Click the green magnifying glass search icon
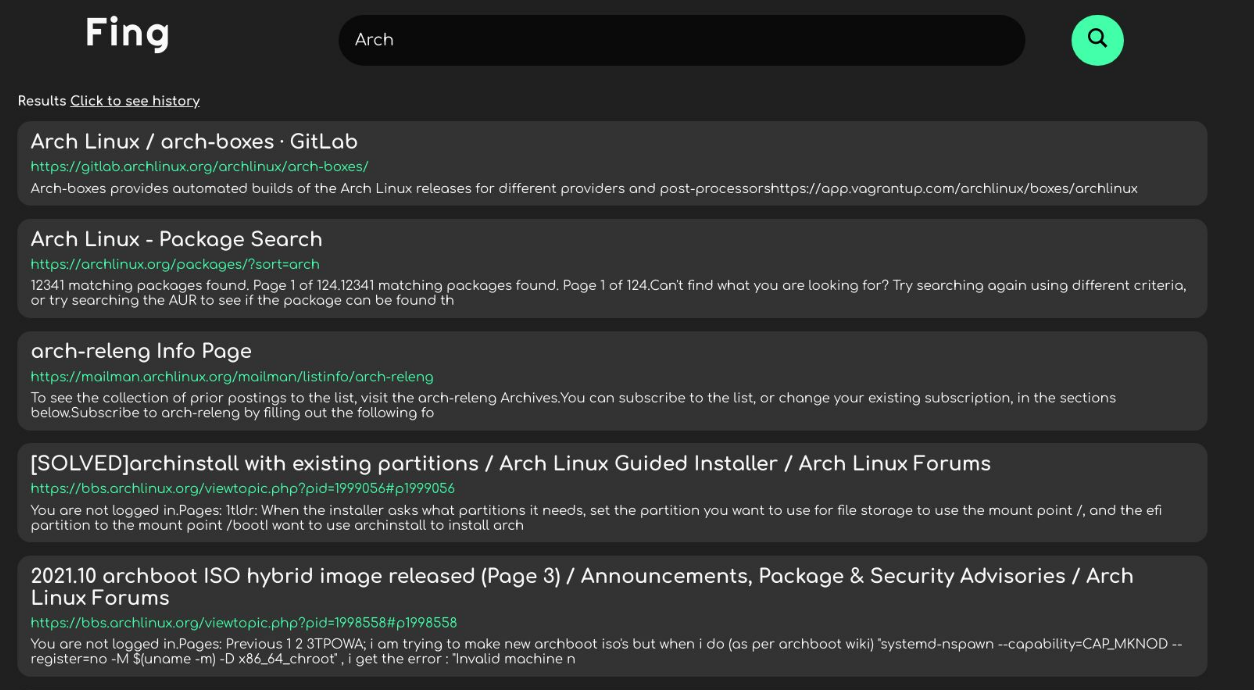Screen dimensions: 1254x690 1096,40
